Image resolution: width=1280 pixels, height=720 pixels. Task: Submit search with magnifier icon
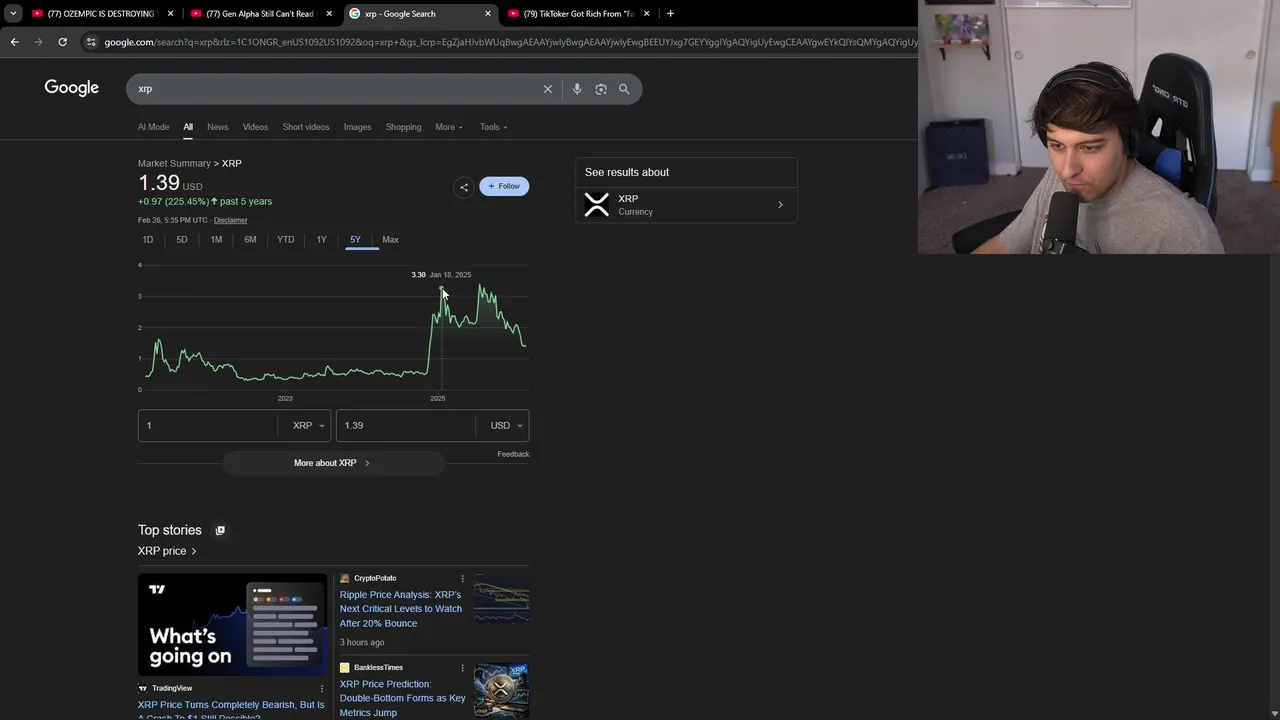(x=624, y=89)
